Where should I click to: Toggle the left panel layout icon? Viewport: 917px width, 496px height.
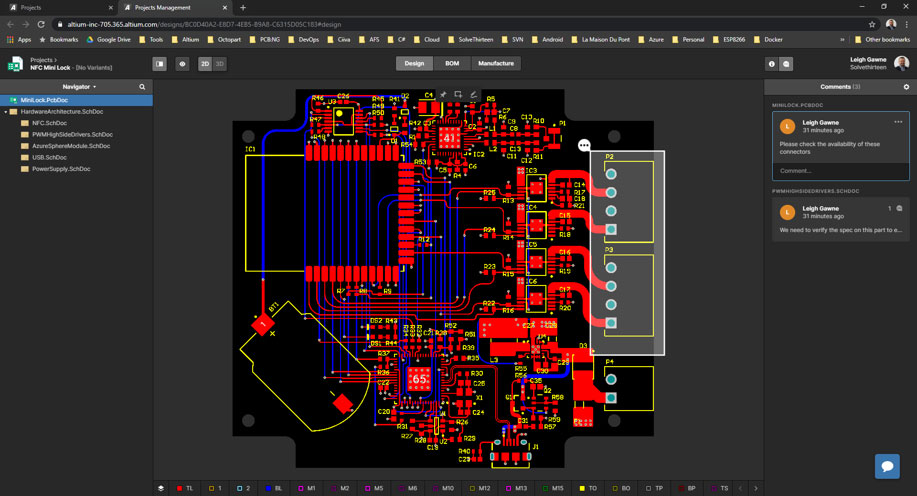click(160, 64)
